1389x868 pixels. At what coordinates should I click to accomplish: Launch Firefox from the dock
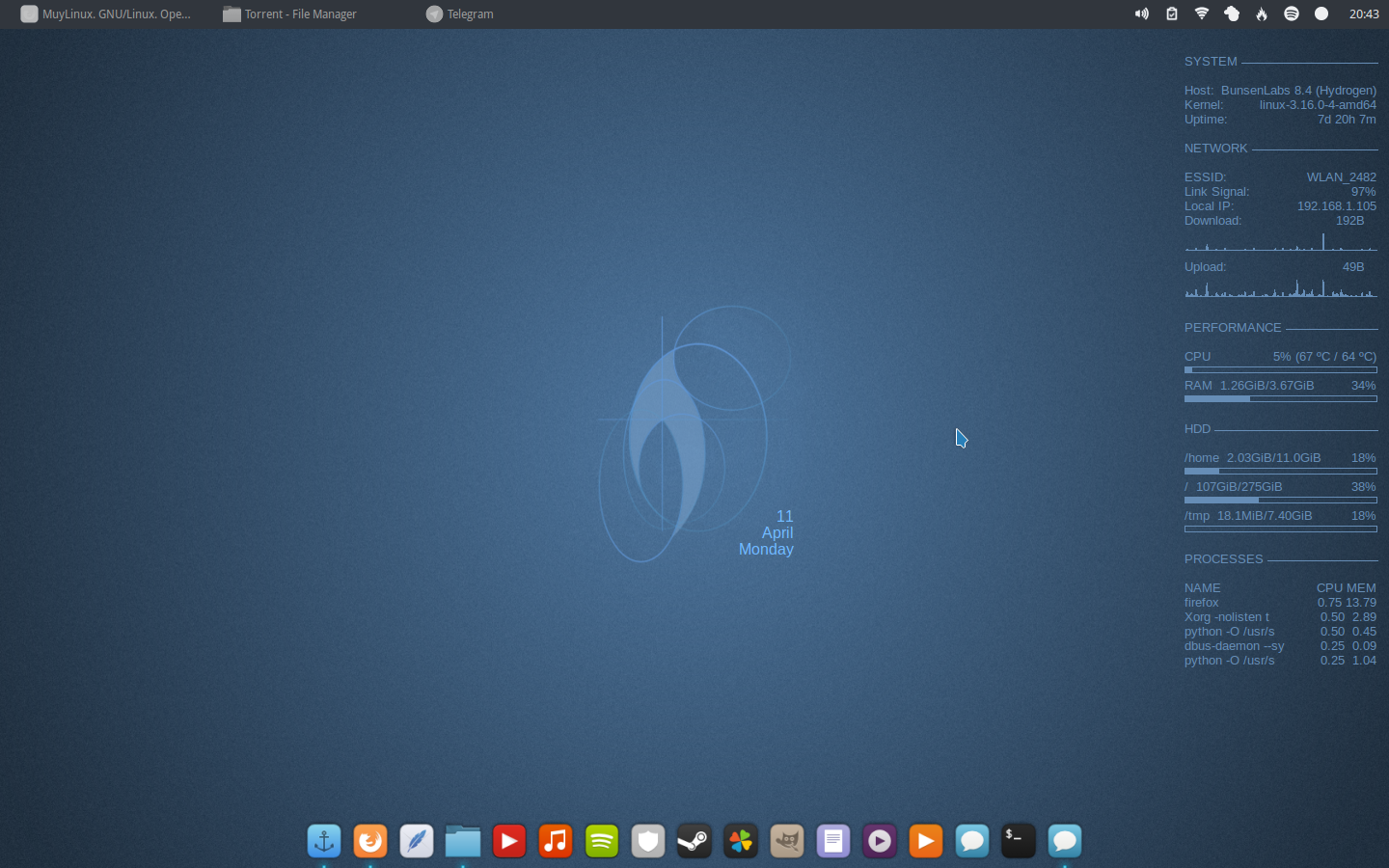[x=370, y=841]
